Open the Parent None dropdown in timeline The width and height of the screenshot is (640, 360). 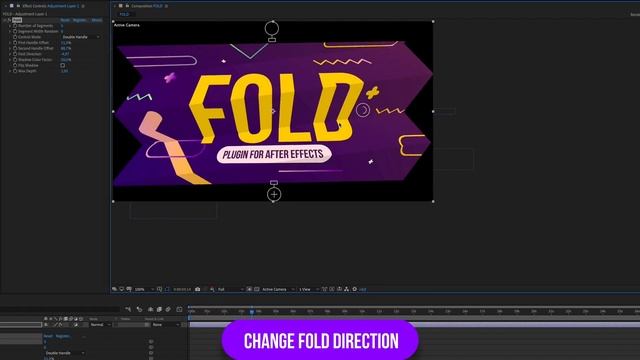coord(166,325)
